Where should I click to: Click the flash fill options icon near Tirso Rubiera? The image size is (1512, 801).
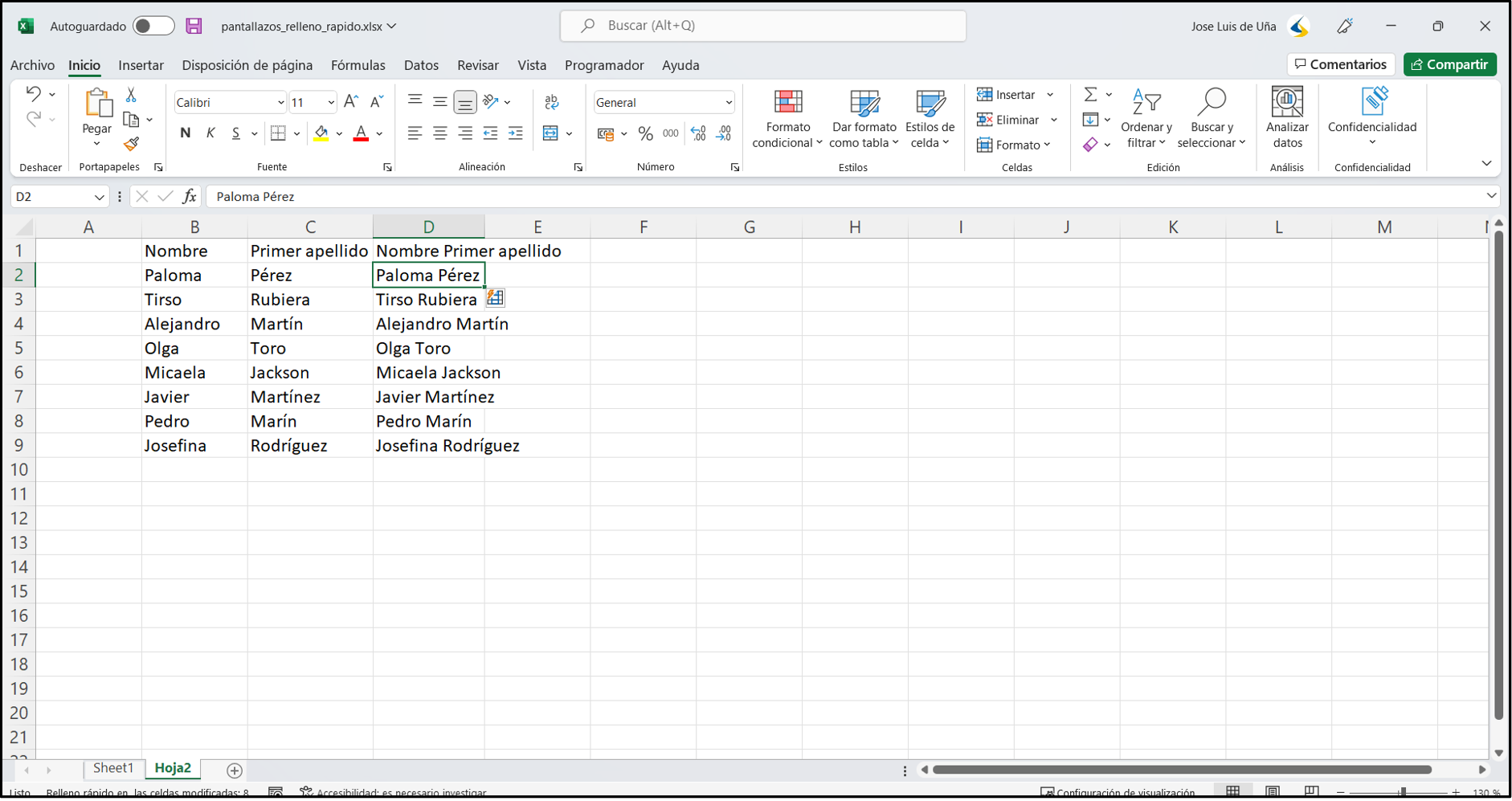[x=496, y=298]
